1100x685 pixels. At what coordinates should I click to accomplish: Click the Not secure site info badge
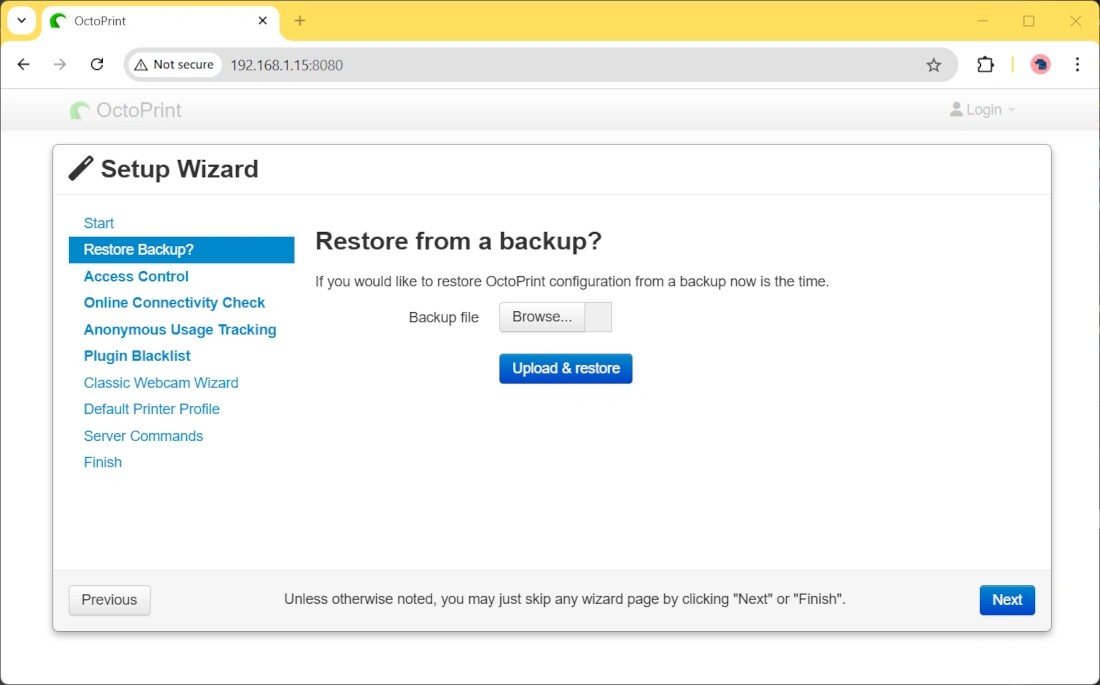pos(175,65)
